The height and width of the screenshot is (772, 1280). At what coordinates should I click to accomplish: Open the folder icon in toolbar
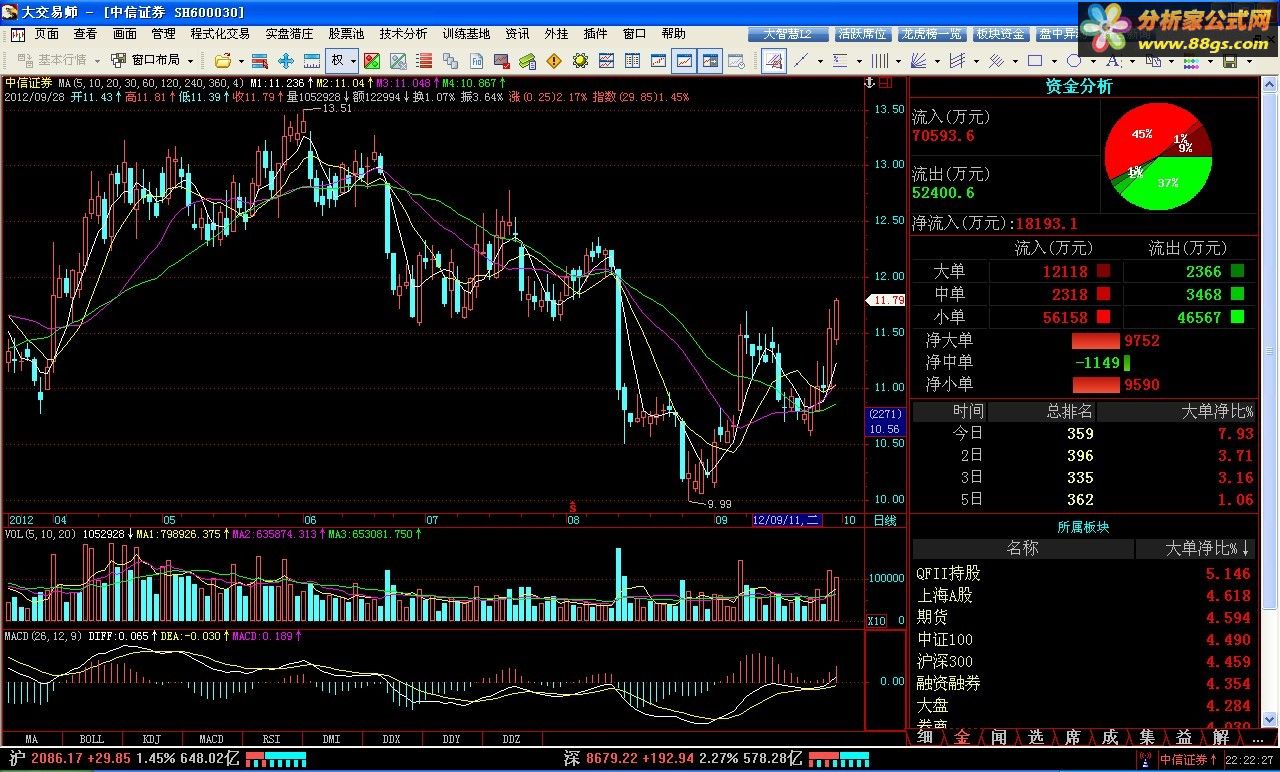222,61
